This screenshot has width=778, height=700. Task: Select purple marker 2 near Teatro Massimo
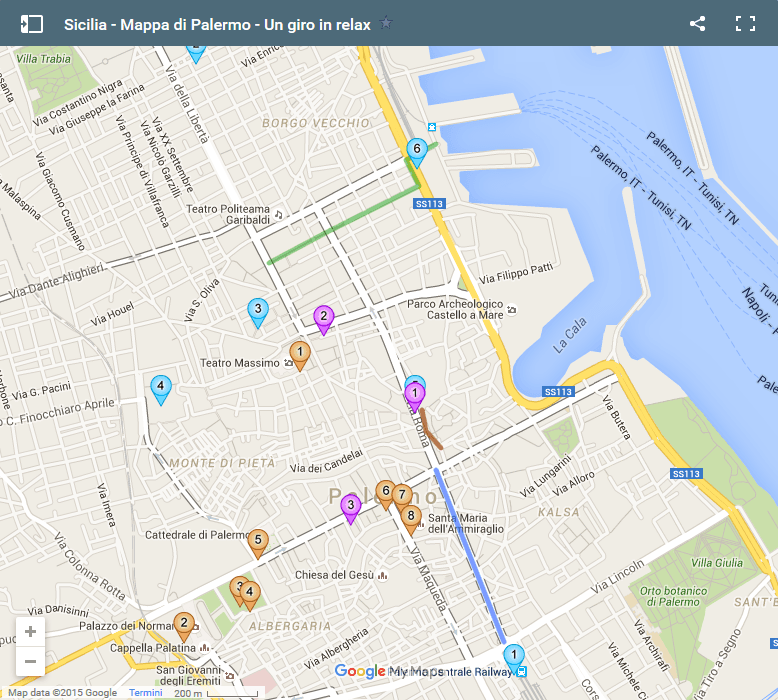[x=323, y=318]
